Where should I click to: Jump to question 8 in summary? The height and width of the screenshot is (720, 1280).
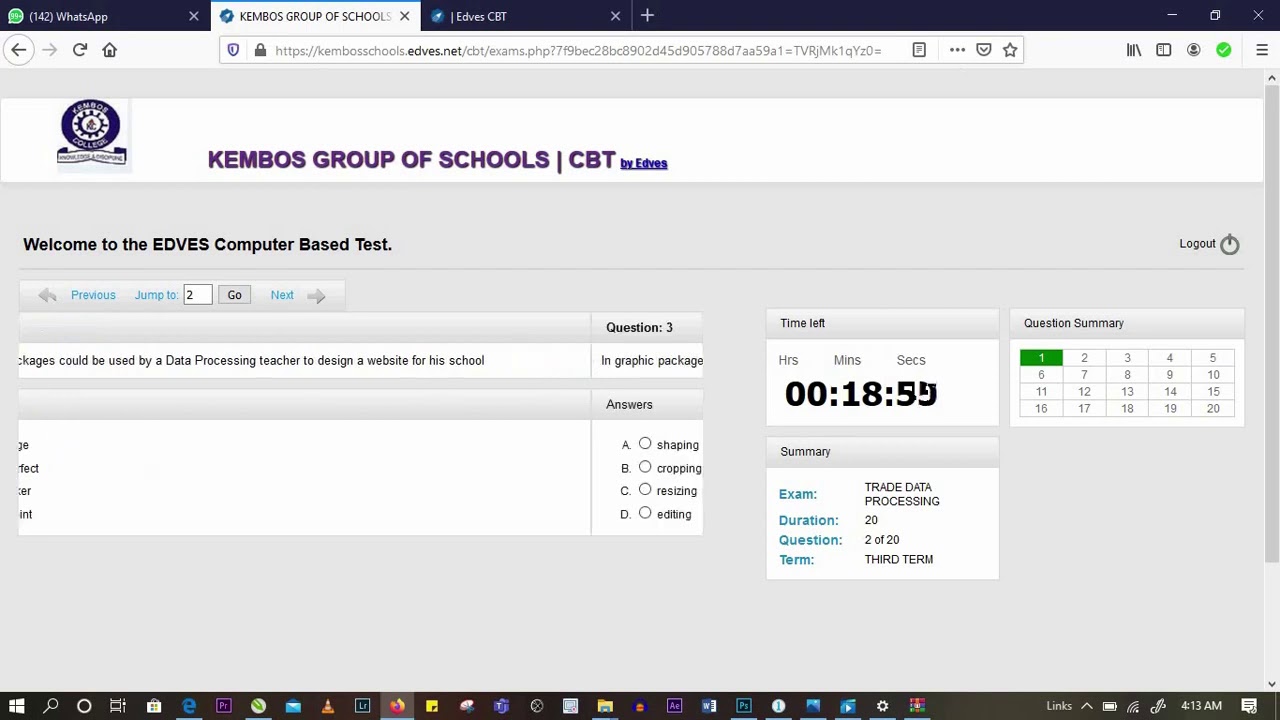[1127, 375]
